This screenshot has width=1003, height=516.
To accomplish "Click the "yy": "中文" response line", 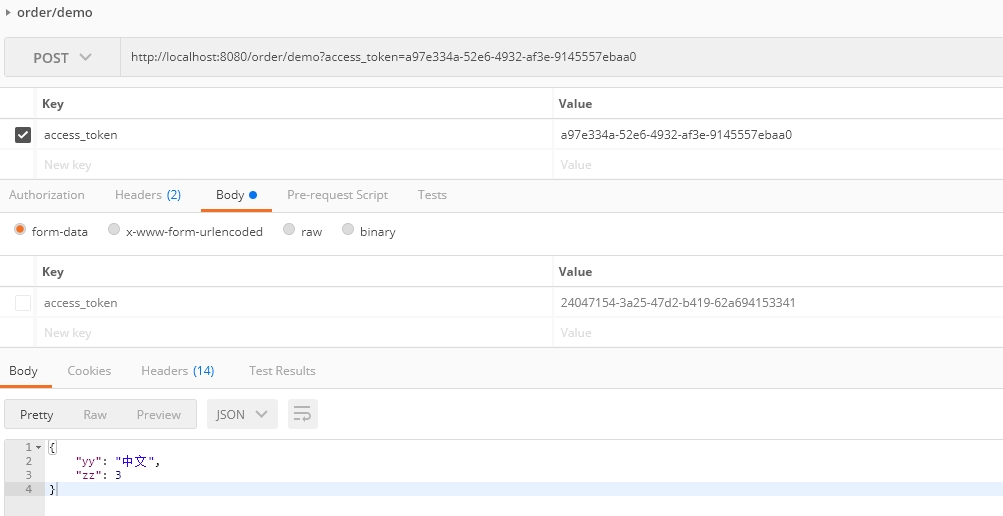I will point(118,461).
